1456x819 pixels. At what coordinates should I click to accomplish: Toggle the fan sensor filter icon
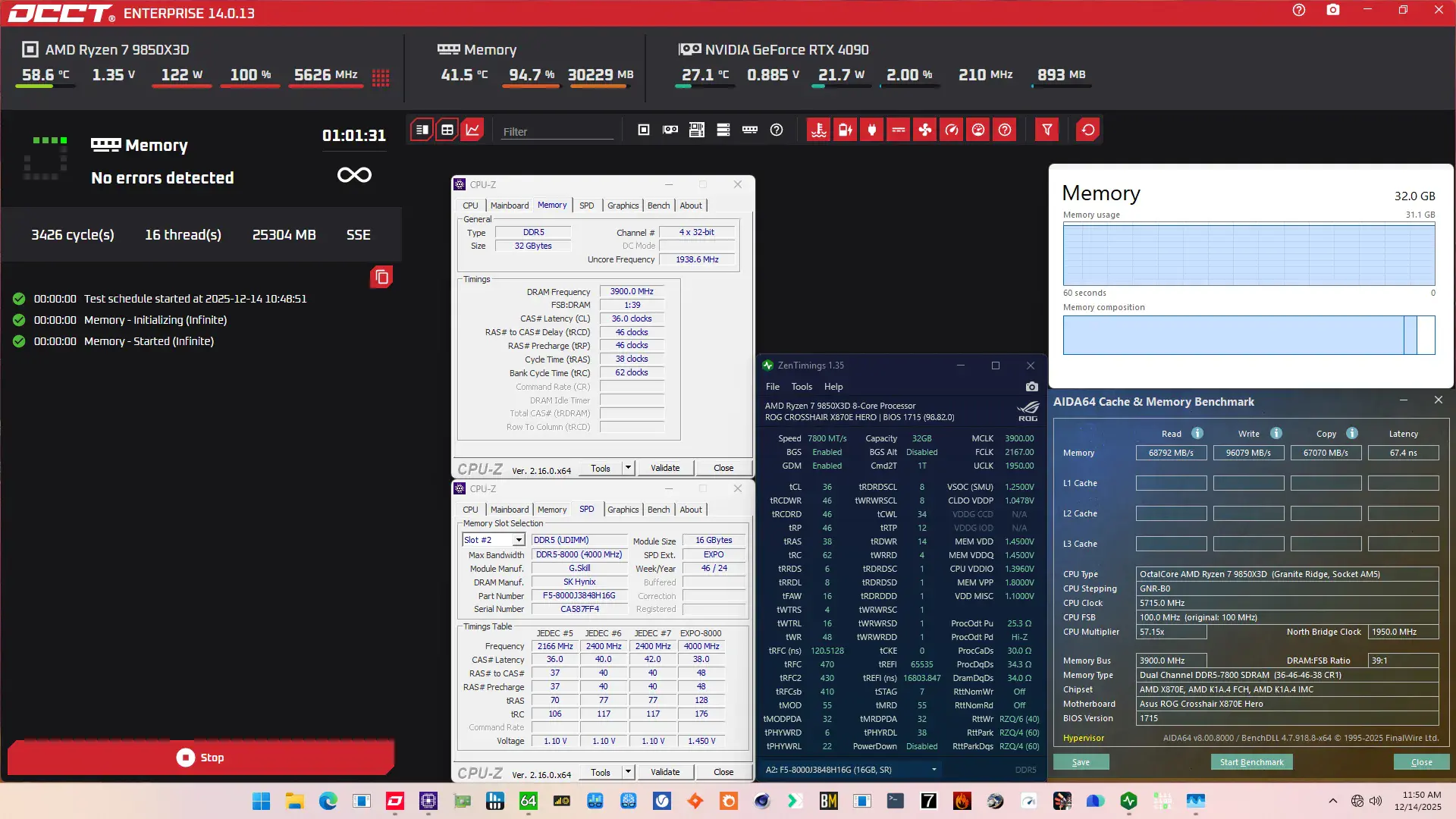click(x=925, y=130)
